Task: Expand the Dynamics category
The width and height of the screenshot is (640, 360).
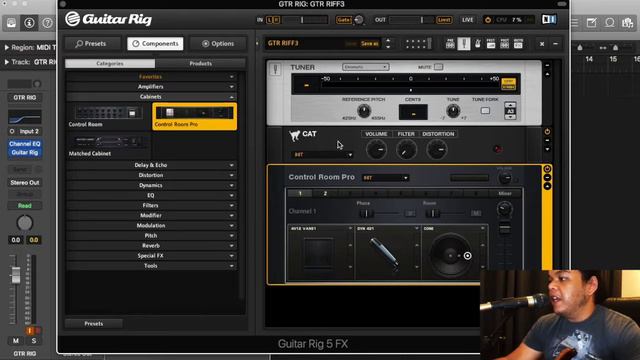Action: pyautogui.click(x=151, y=185)
